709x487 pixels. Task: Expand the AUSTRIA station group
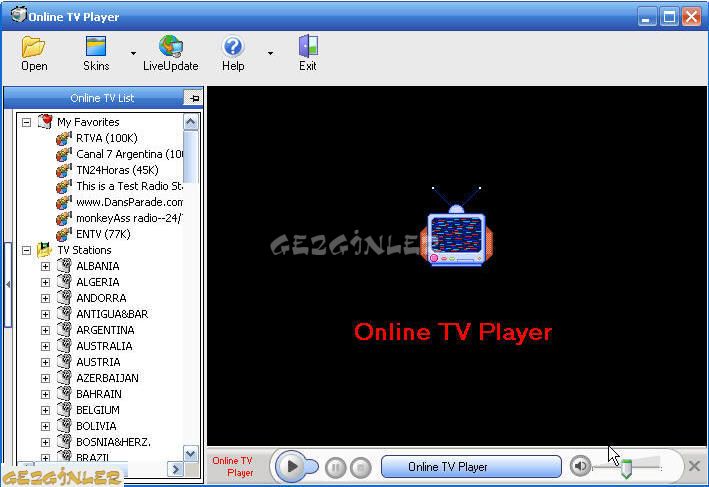click(45, 362)
